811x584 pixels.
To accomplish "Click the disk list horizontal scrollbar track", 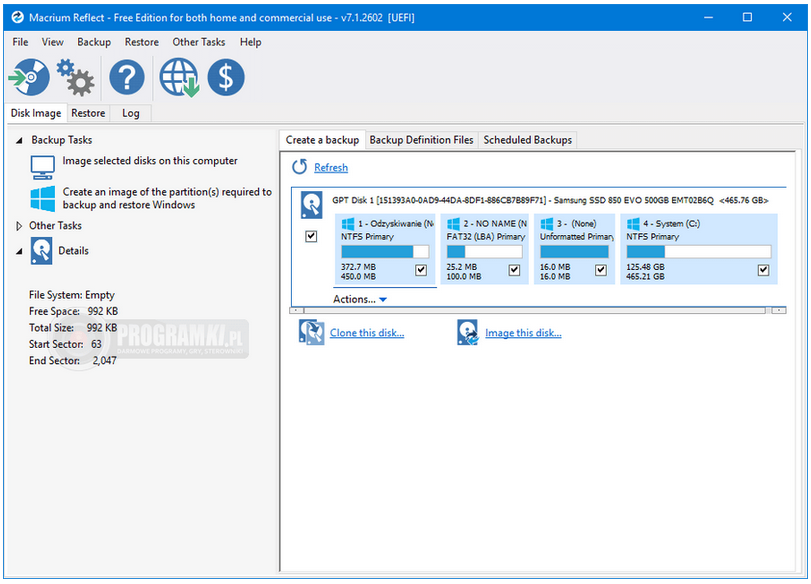I will [534, 310].
